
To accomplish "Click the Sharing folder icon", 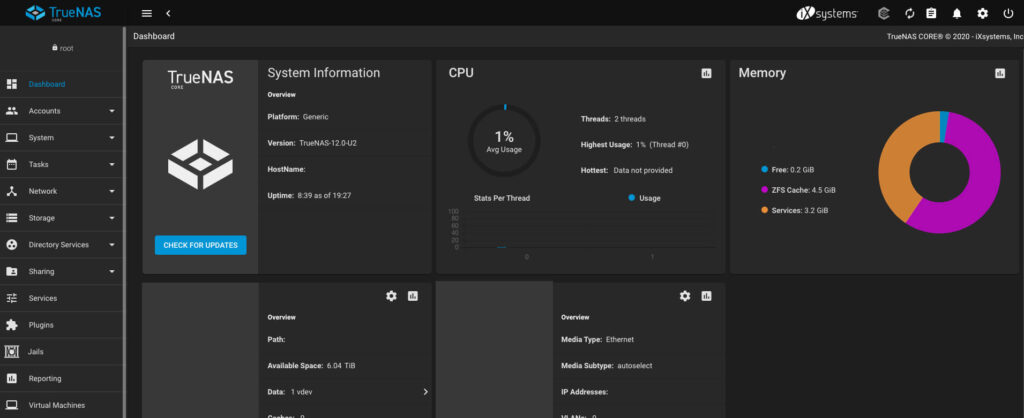I will 11,272.
